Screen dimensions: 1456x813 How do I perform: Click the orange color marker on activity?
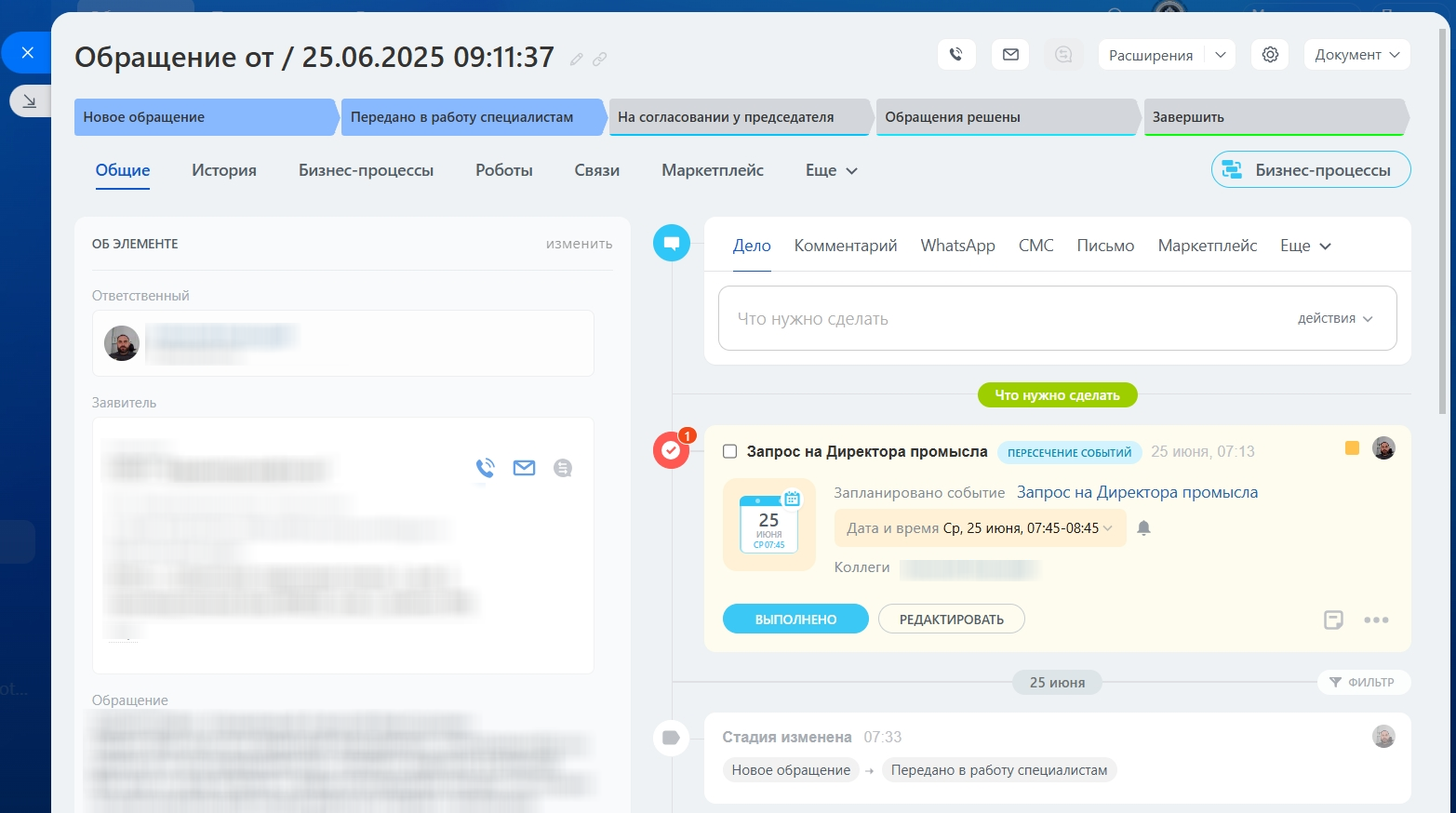[x=1352, y=448]
